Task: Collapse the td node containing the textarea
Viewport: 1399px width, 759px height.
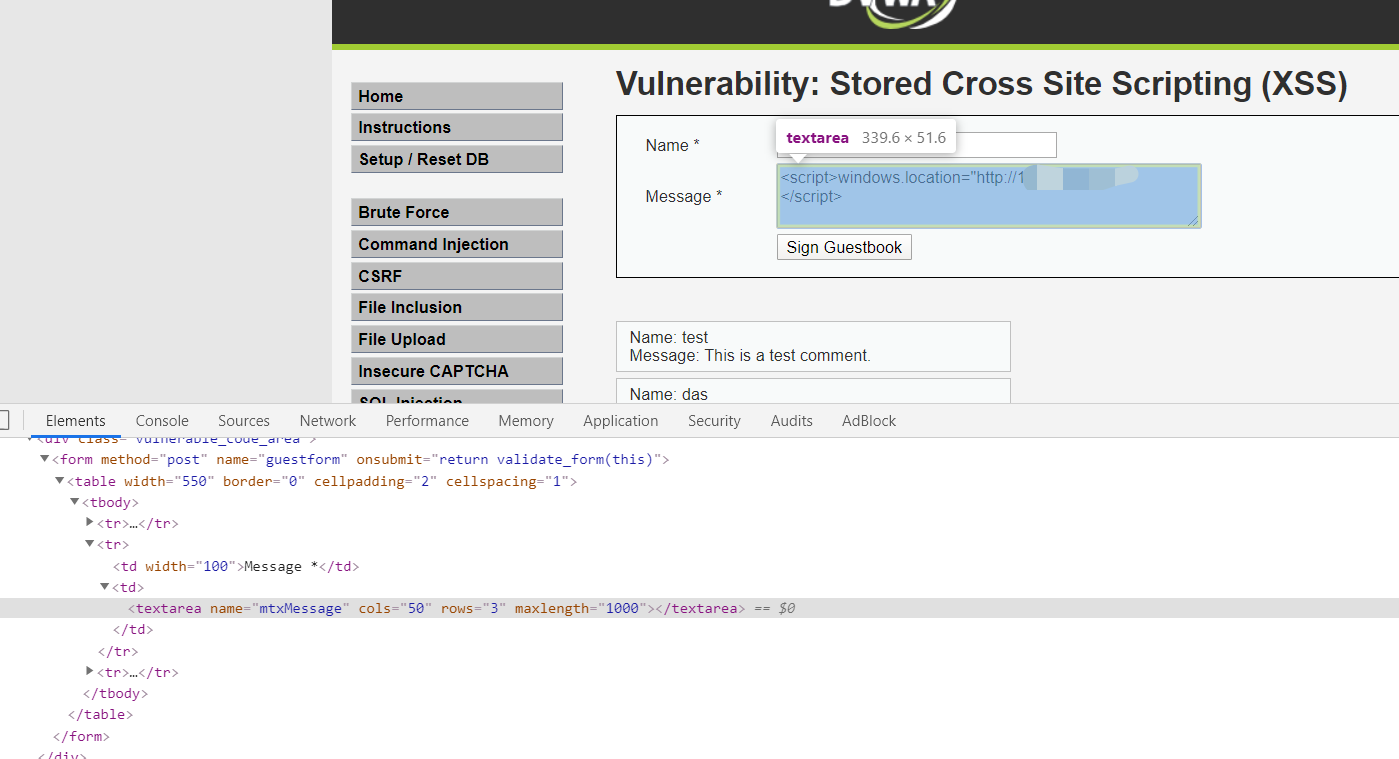Action: pos(105,587)
